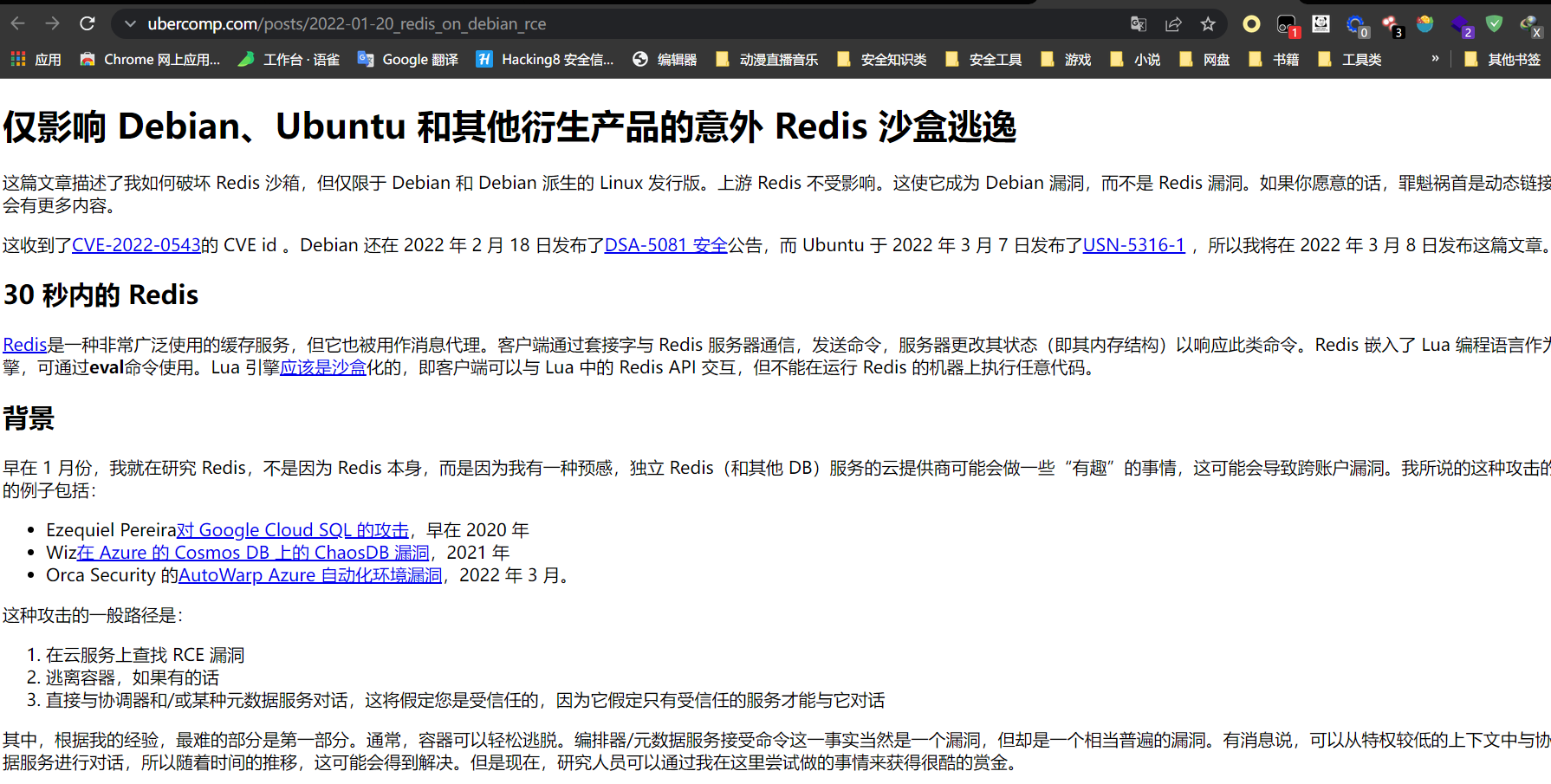
Task: Click the 背景 heading
Action: pos(29,418)
